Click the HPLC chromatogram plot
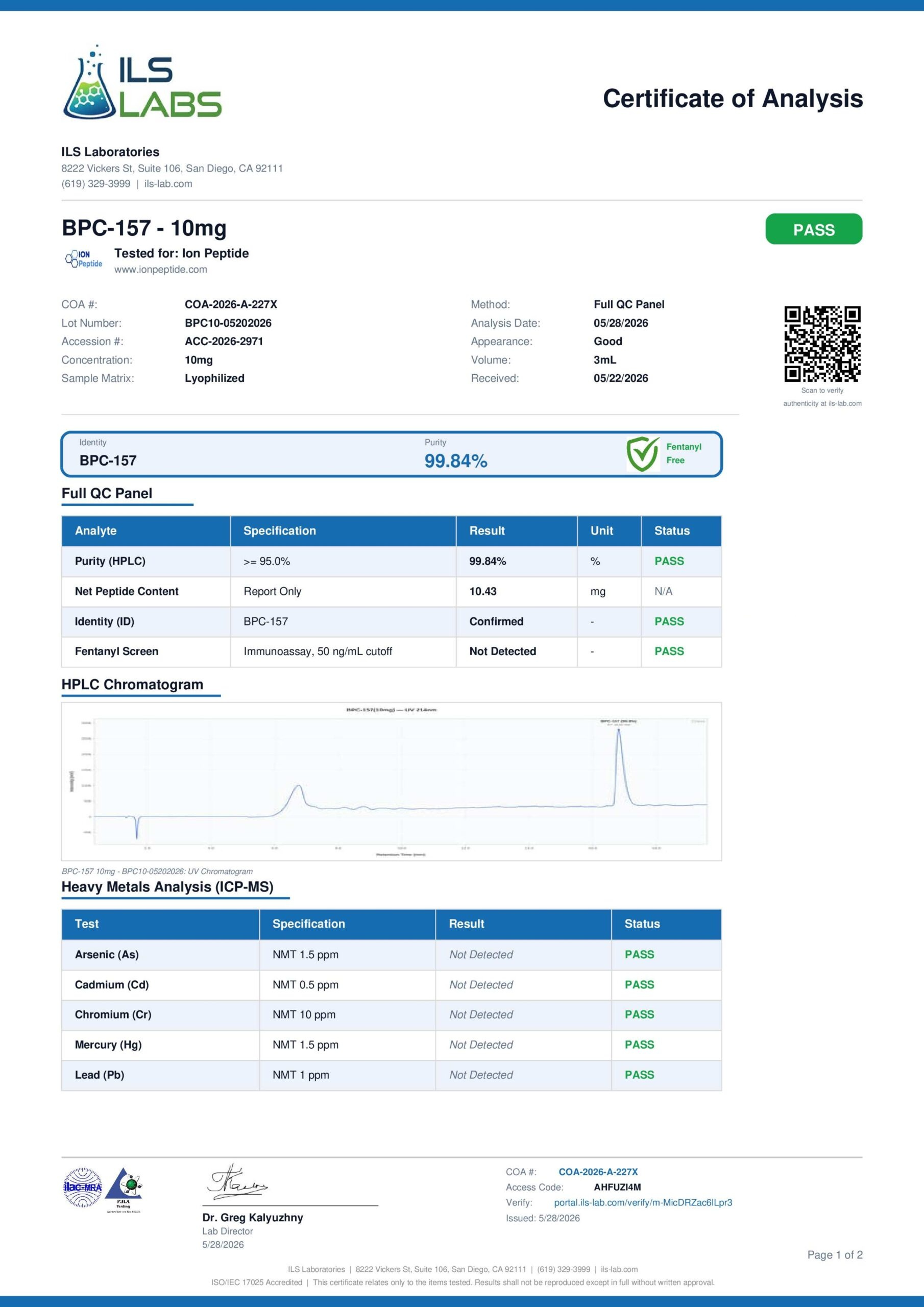 (x=392, y=782)
